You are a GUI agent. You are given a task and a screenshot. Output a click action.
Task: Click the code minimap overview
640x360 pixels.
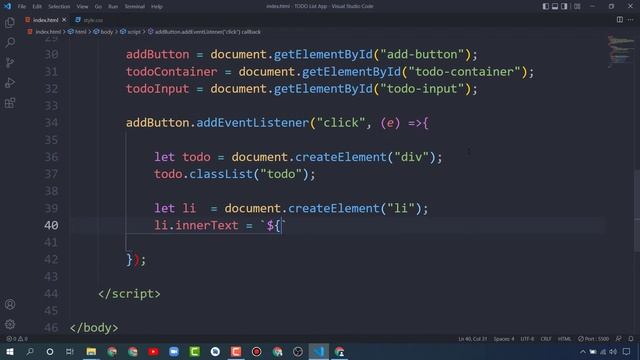620,52
